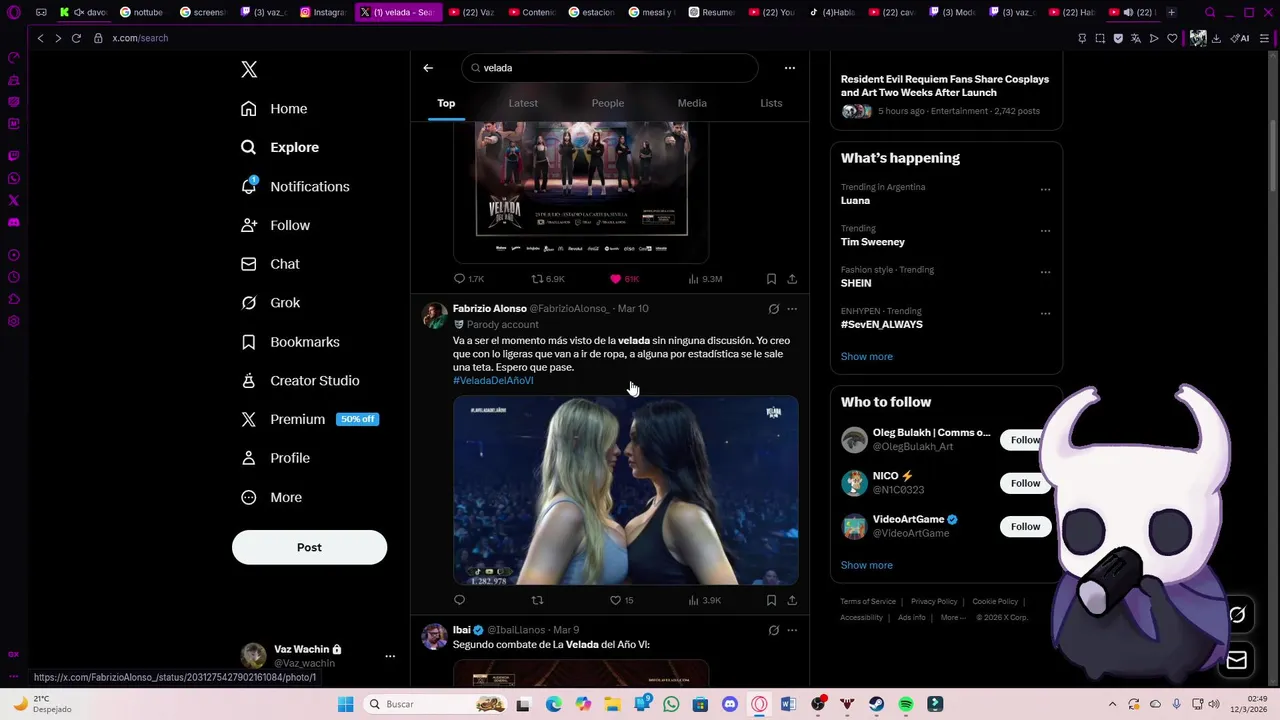The width and height of the screenshot is (1280, 720).
Task: Bookmark Fabrizio Alonso's post
Action: pos(771,600)
